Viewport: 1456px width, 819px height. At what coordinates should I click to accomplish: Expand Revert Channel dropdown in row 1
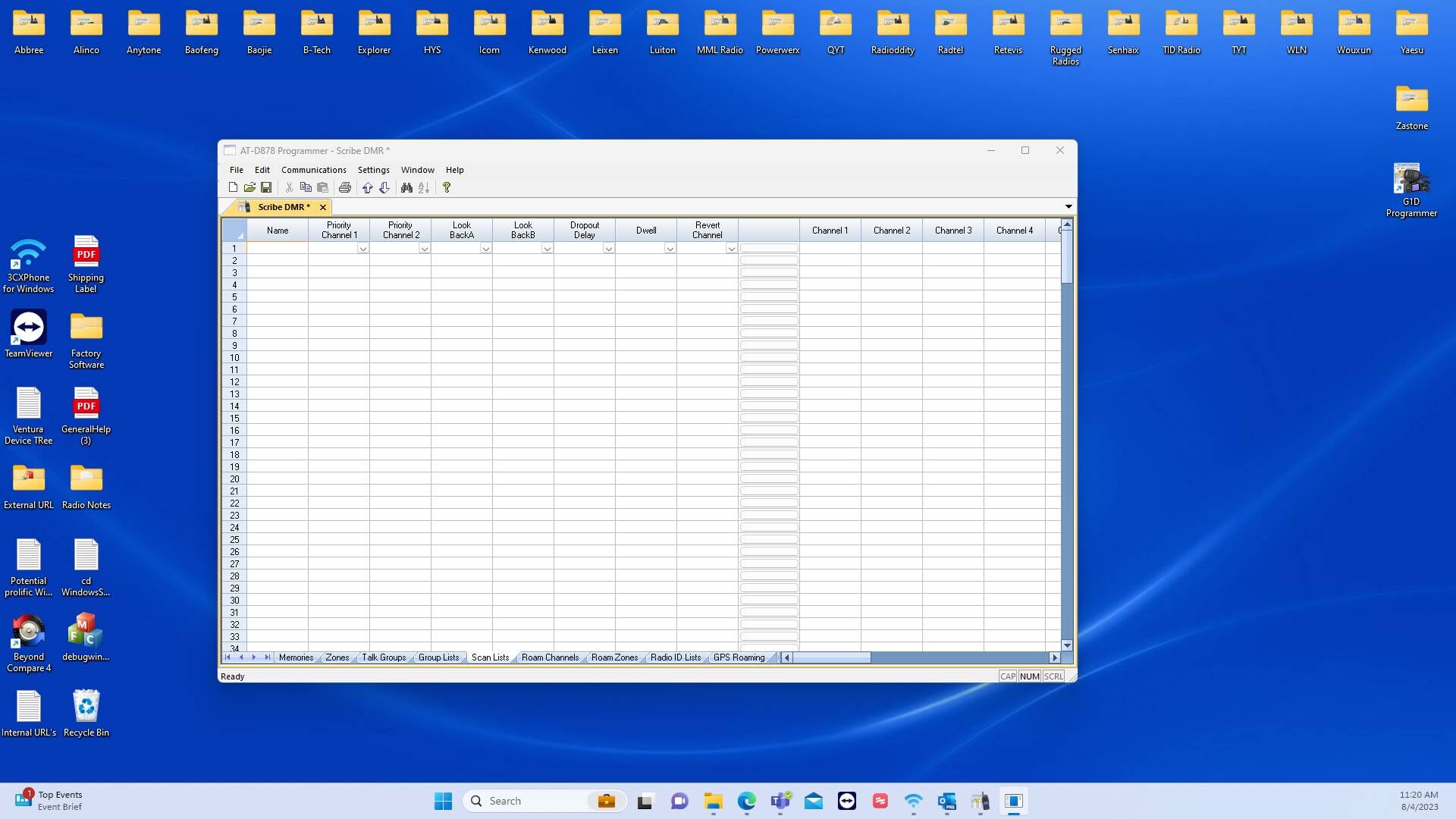click(x=732, y=249)
